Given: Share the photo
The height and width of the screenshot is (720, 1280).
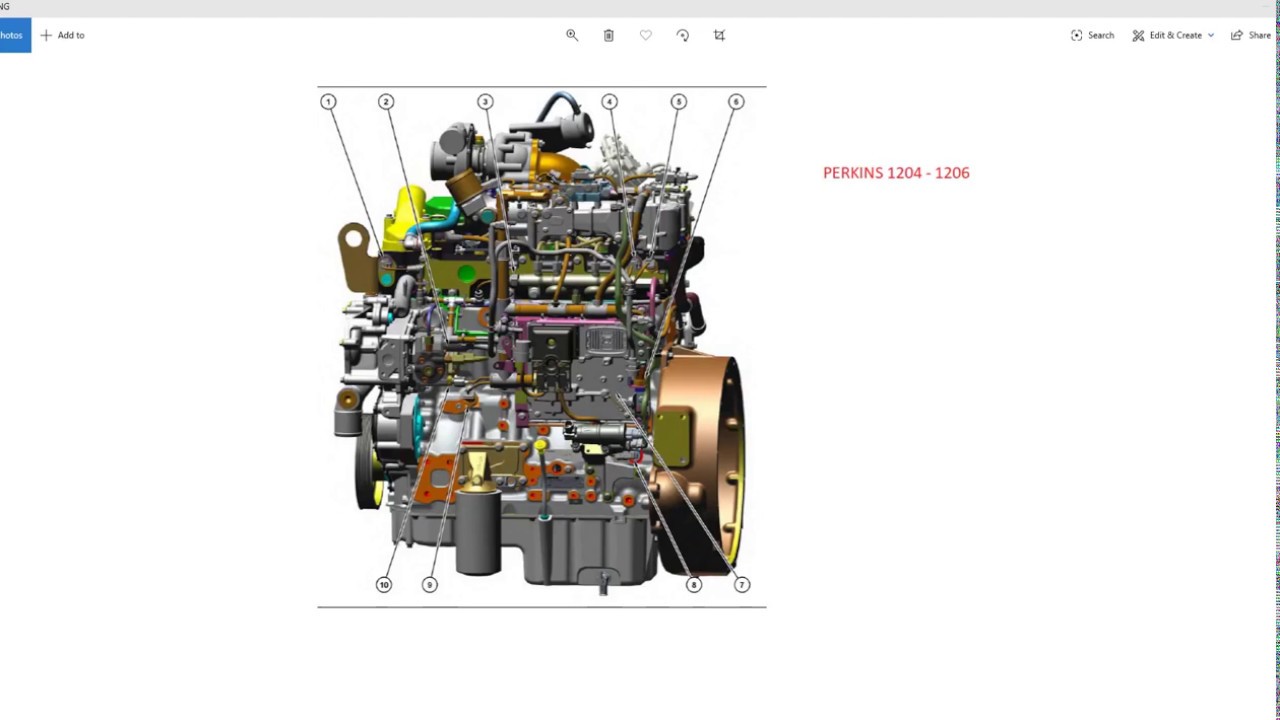Looking at the screenshot, I should click(x=1251, y=35).
